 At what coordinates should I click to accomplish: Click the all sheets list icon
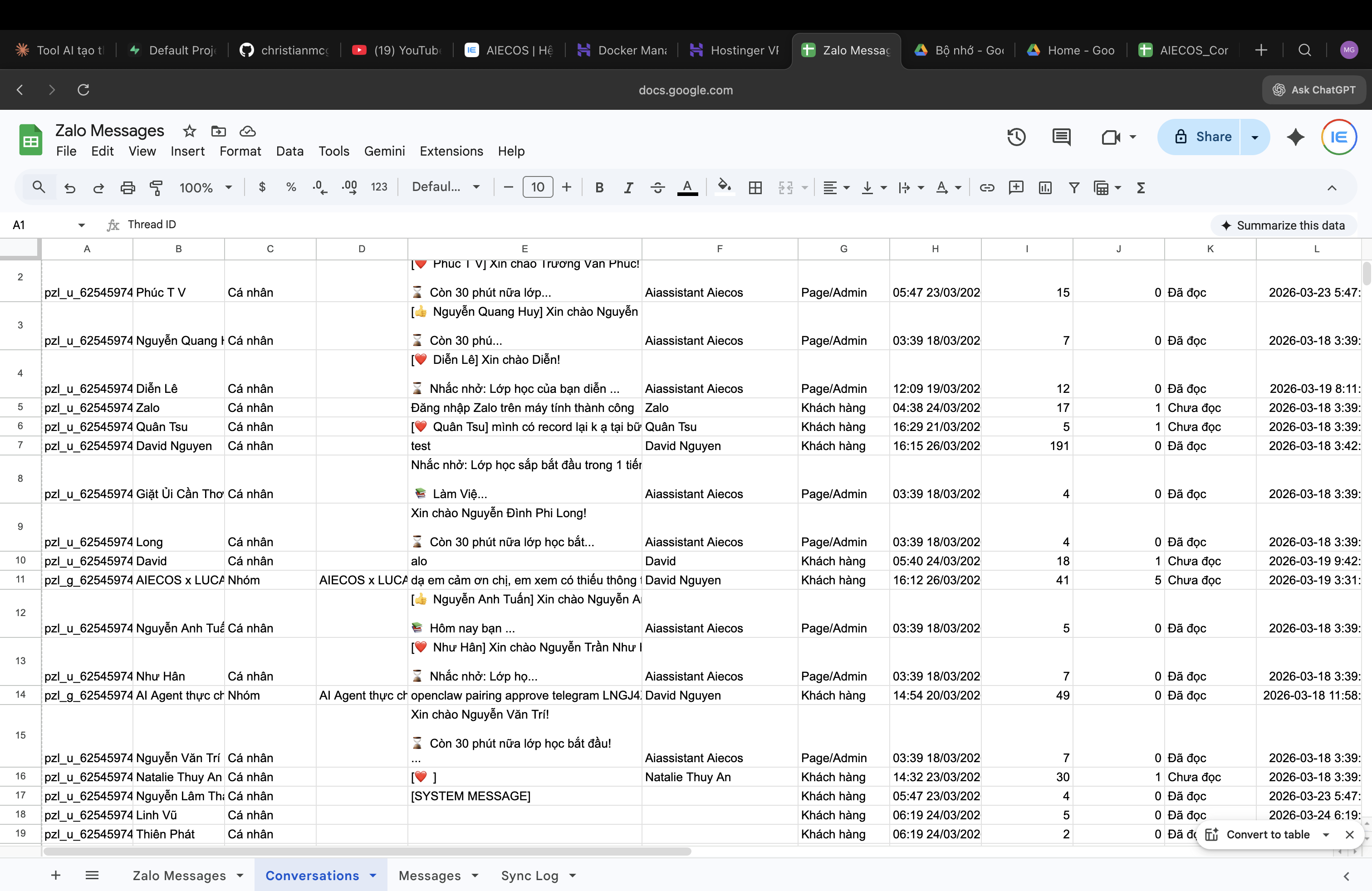point(92,876)
